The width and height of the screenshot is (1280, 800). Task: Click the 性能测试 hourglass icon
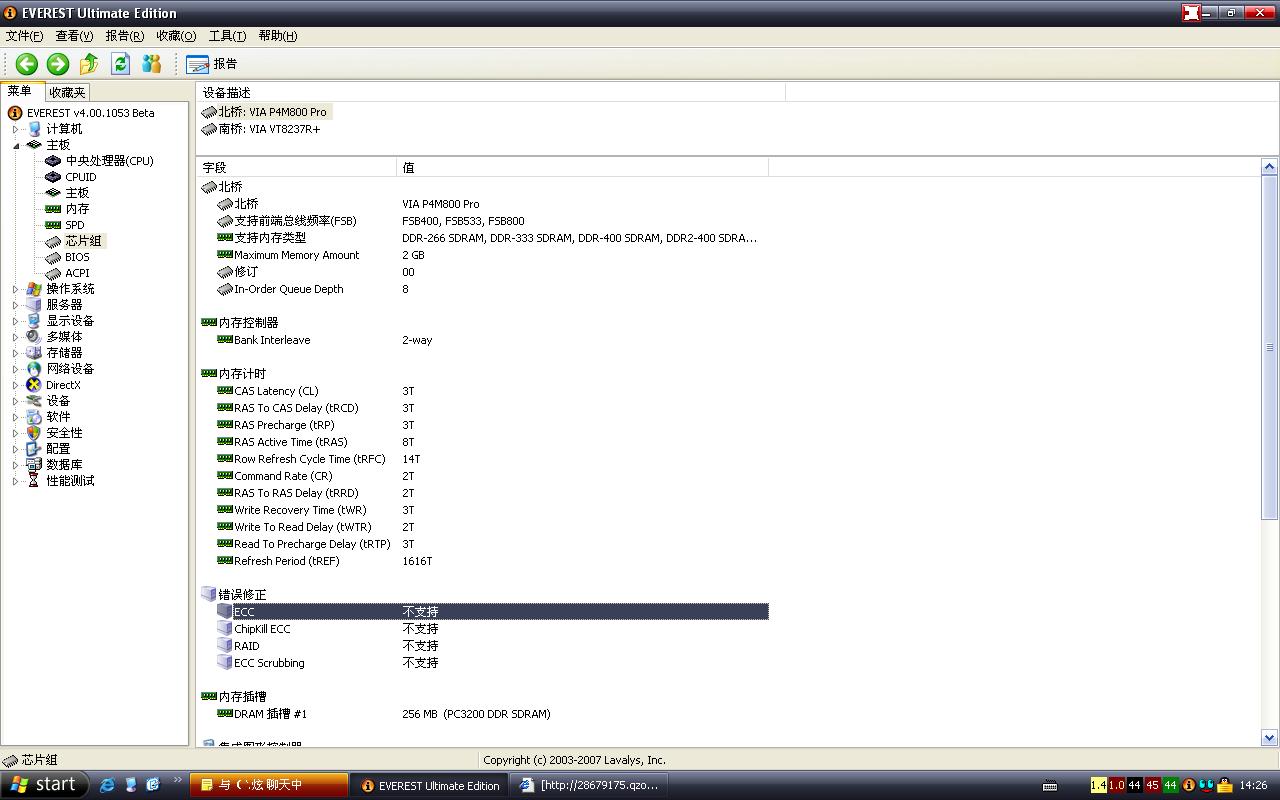[34, 481]
